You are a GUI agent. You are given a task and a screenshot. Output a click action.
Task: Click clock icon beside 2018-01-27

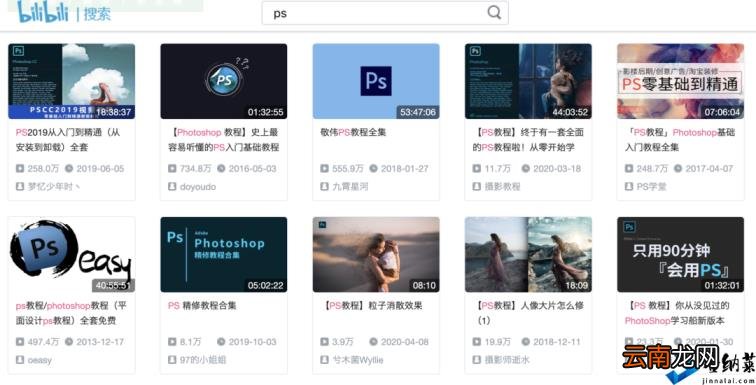(x=374, y=169)
